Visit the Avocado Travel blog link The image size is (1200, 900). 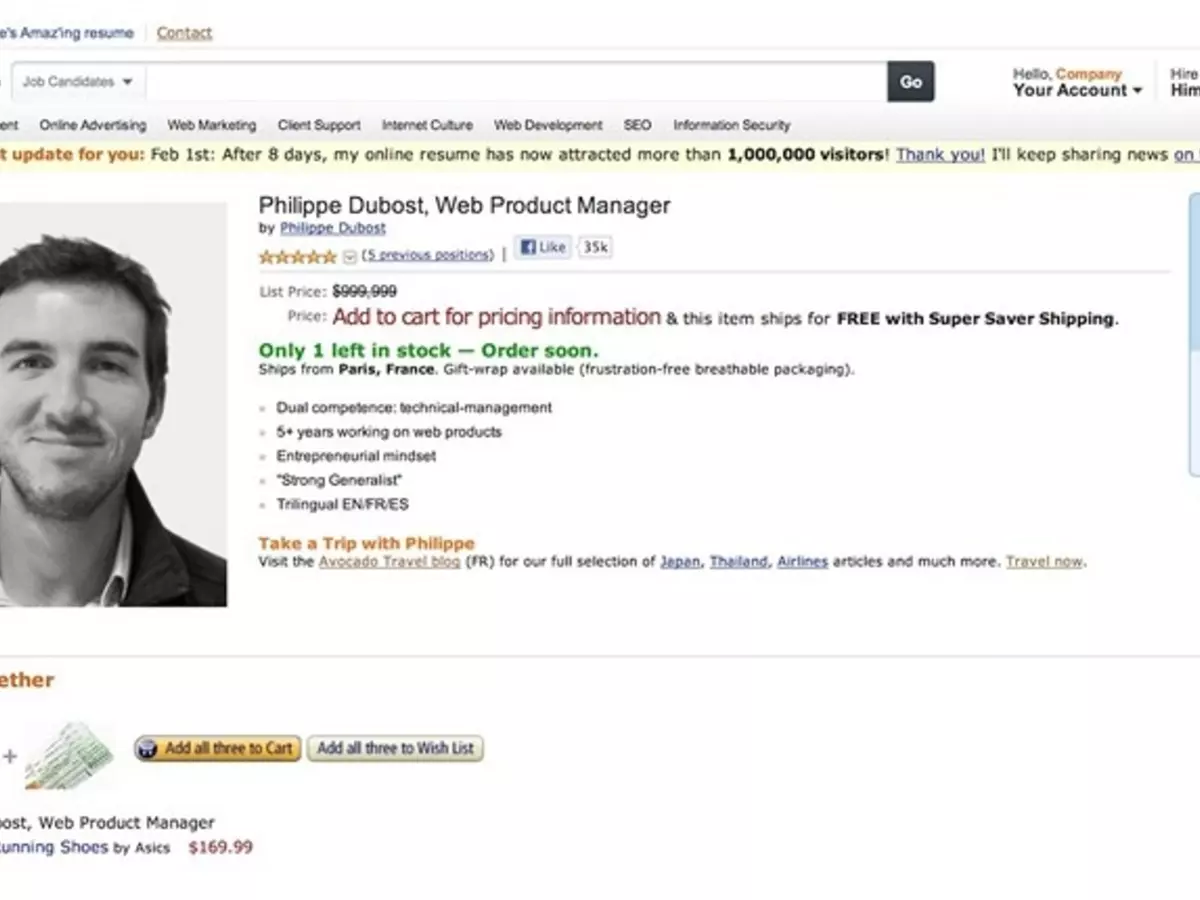point(389,562)
